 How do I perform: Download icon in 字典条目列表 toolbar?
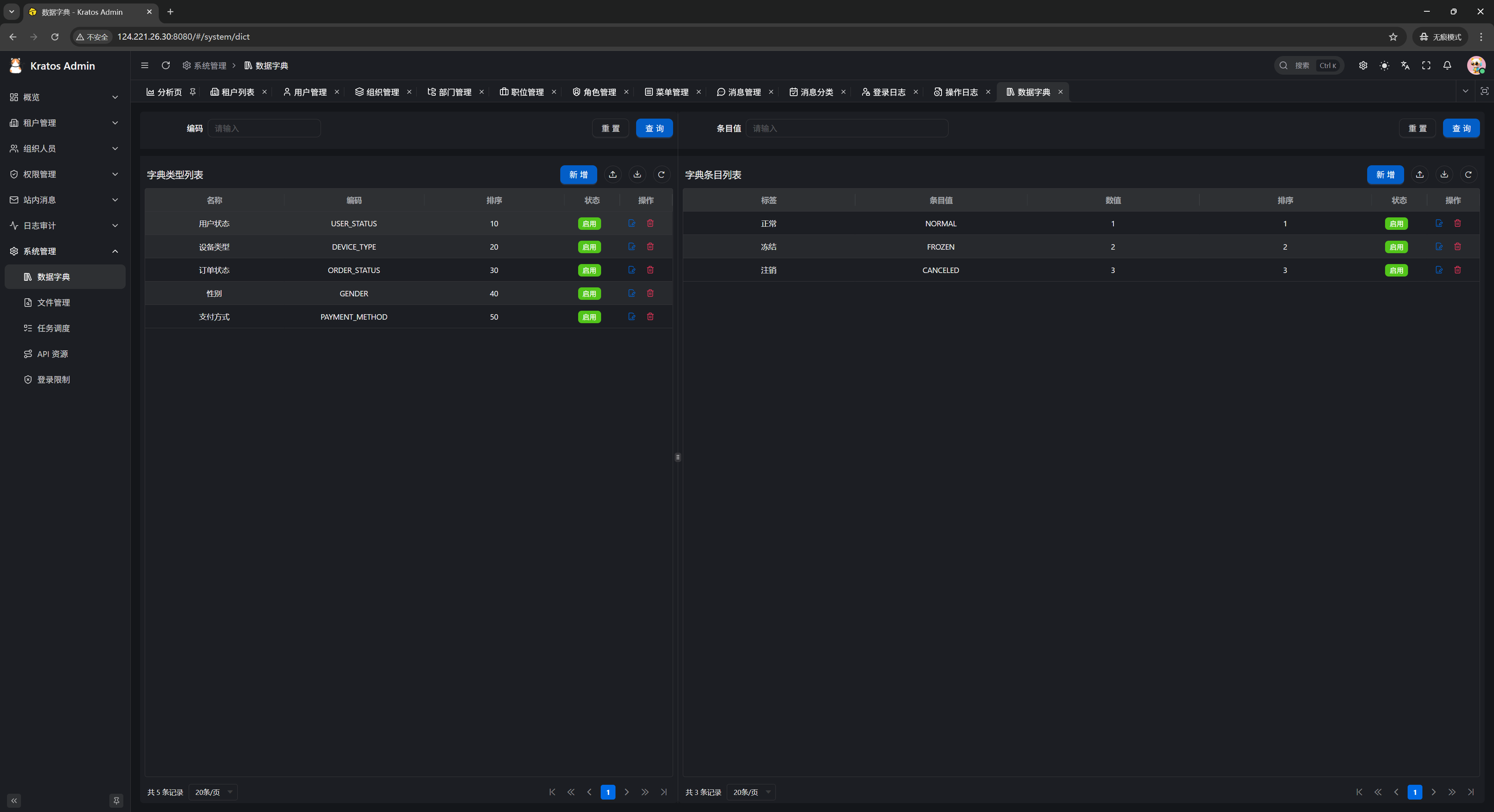(1444, 175)
